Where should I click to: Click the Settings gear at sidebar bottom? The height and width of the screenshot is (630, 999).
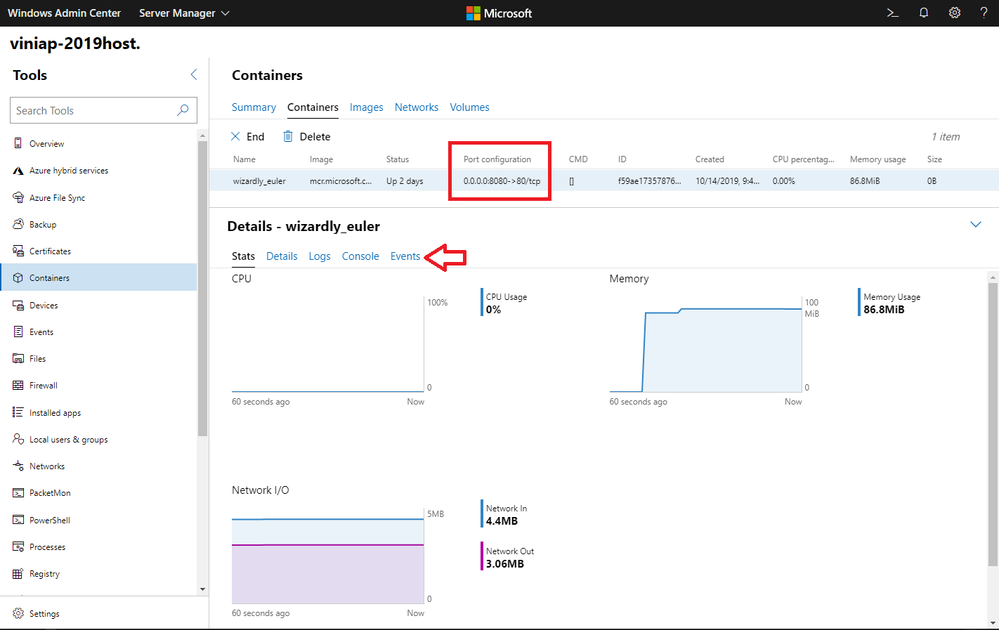pyautogui.click(x=18, y=613)
